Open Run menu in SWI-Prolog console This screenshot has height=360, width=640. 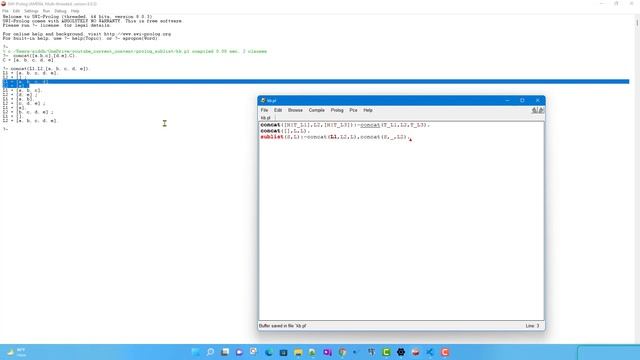pos(46,11)
